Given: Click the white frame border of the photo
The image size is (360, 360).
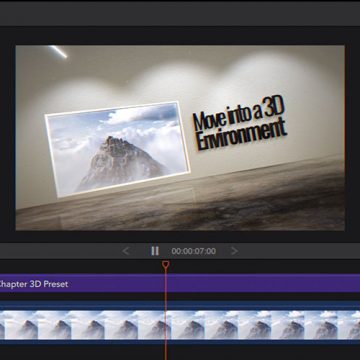Looking at the screenshot, I should click(112, 109).
